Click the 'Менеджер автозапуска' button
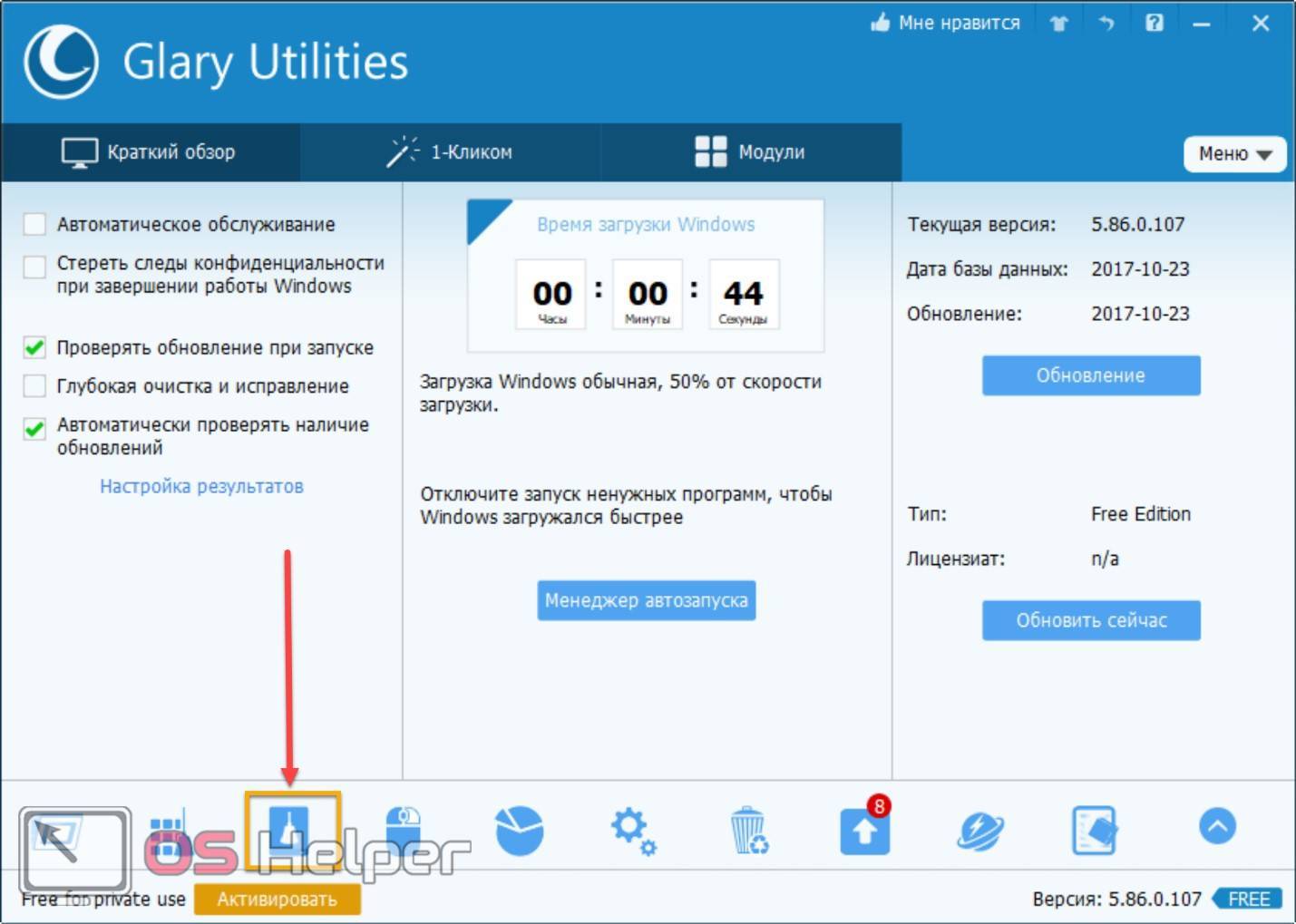Image resolution: width=1296 pixels, height=924 pixels. coord(646,600)
